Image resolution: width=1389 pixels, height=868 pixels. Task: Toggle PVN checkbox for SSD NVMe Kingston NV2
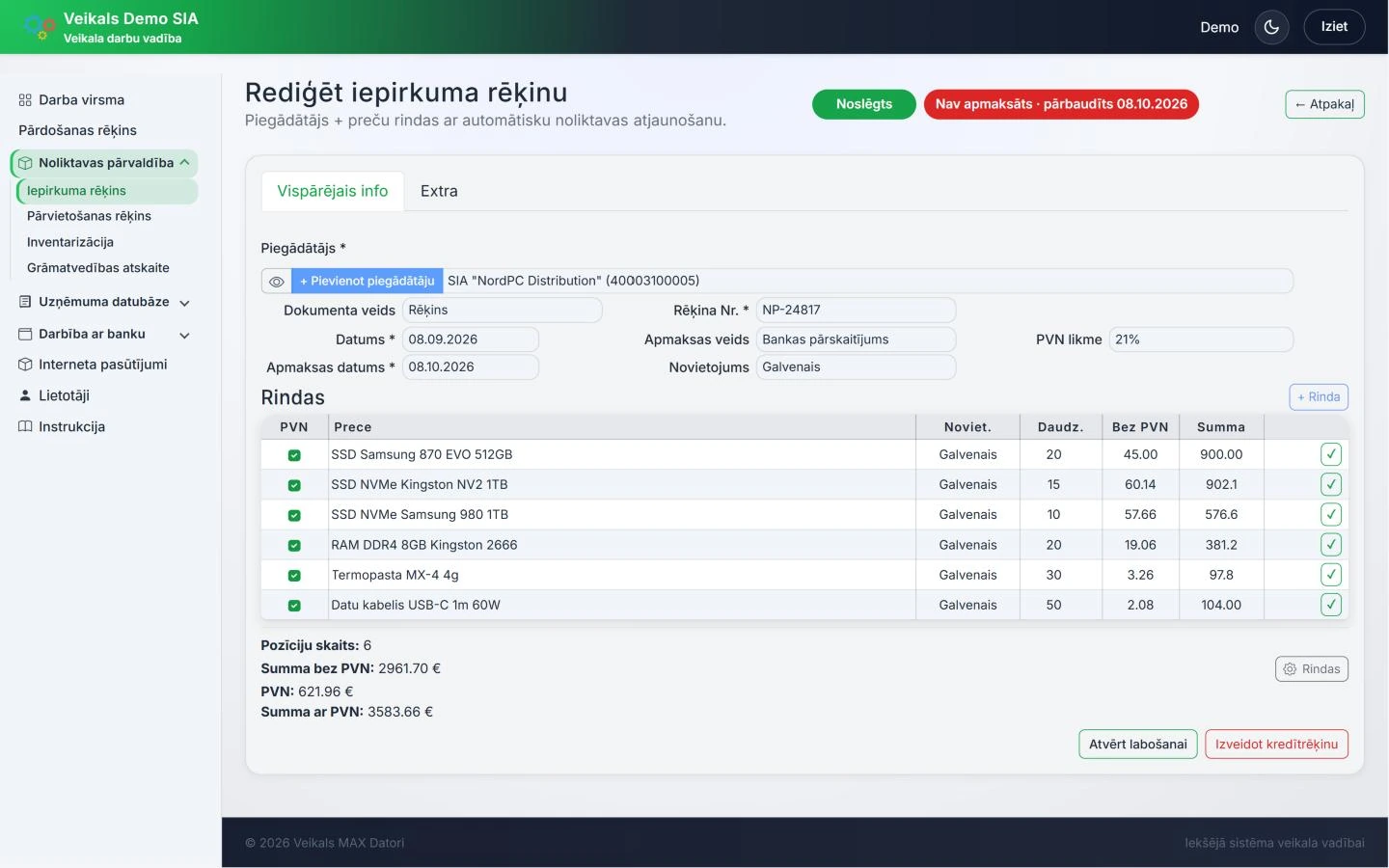(294, 485)
